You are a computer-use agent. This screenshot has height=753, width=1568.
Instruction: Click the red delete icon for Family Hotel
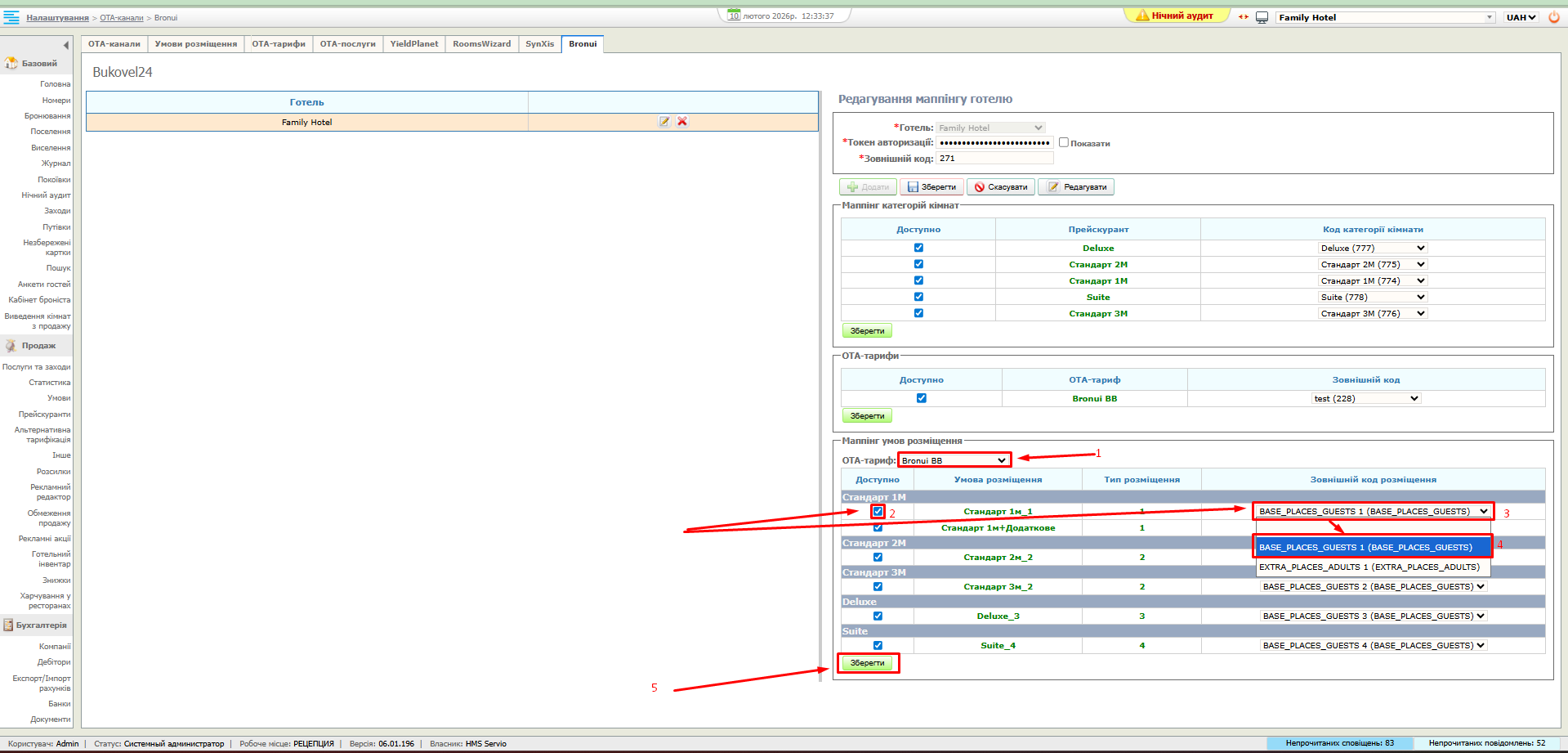(682, 122)
